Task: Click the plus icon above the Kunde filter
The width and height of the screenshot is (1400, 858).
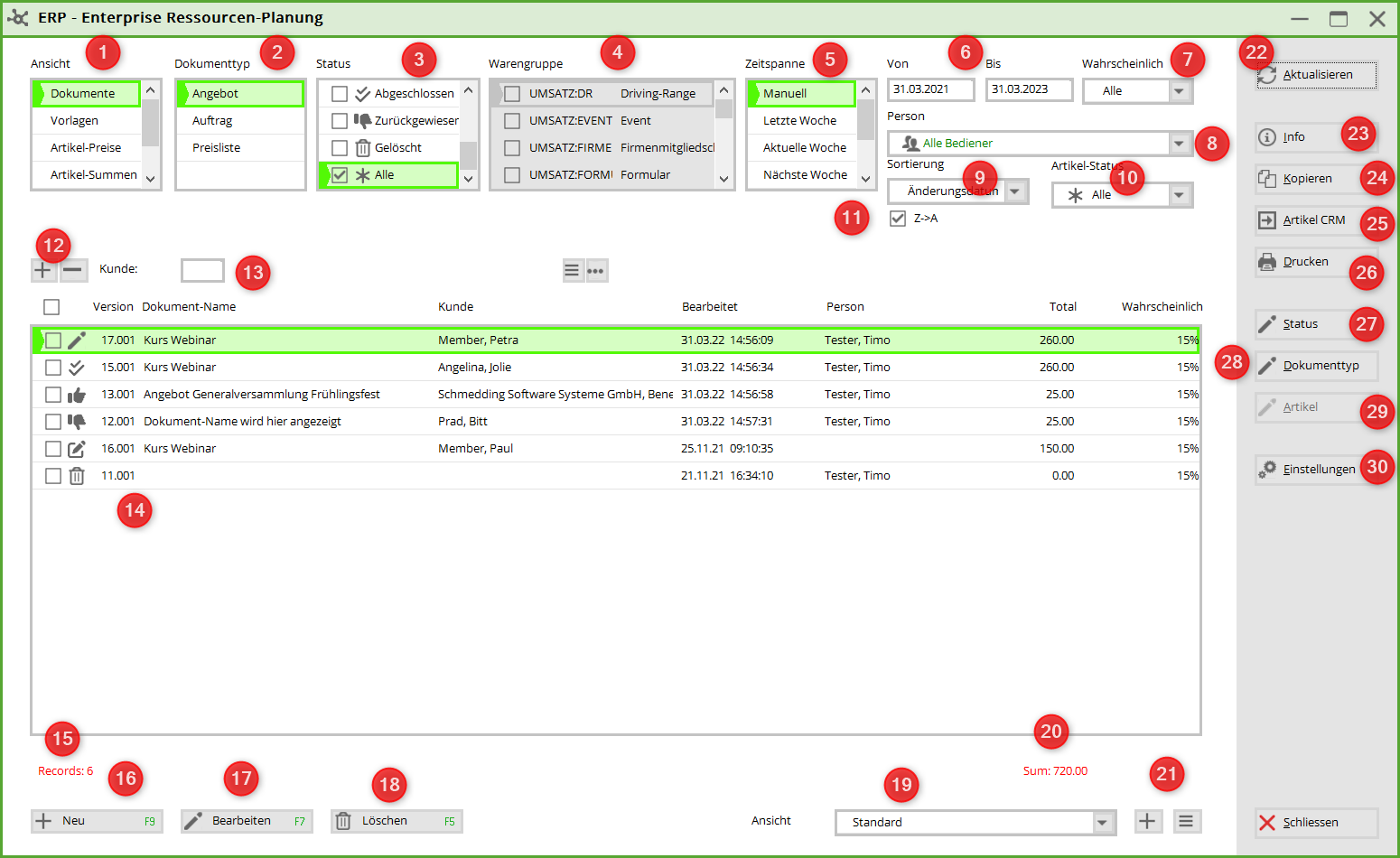Action: (x=42, y=270)
